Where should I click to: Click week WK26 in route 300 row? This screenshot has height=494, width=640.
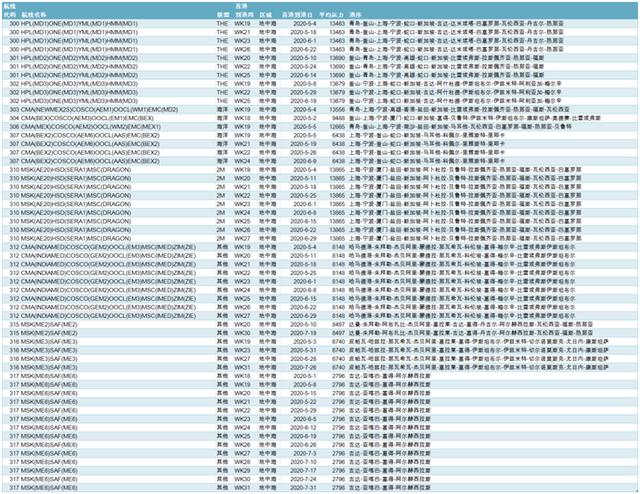pos(242,49)
